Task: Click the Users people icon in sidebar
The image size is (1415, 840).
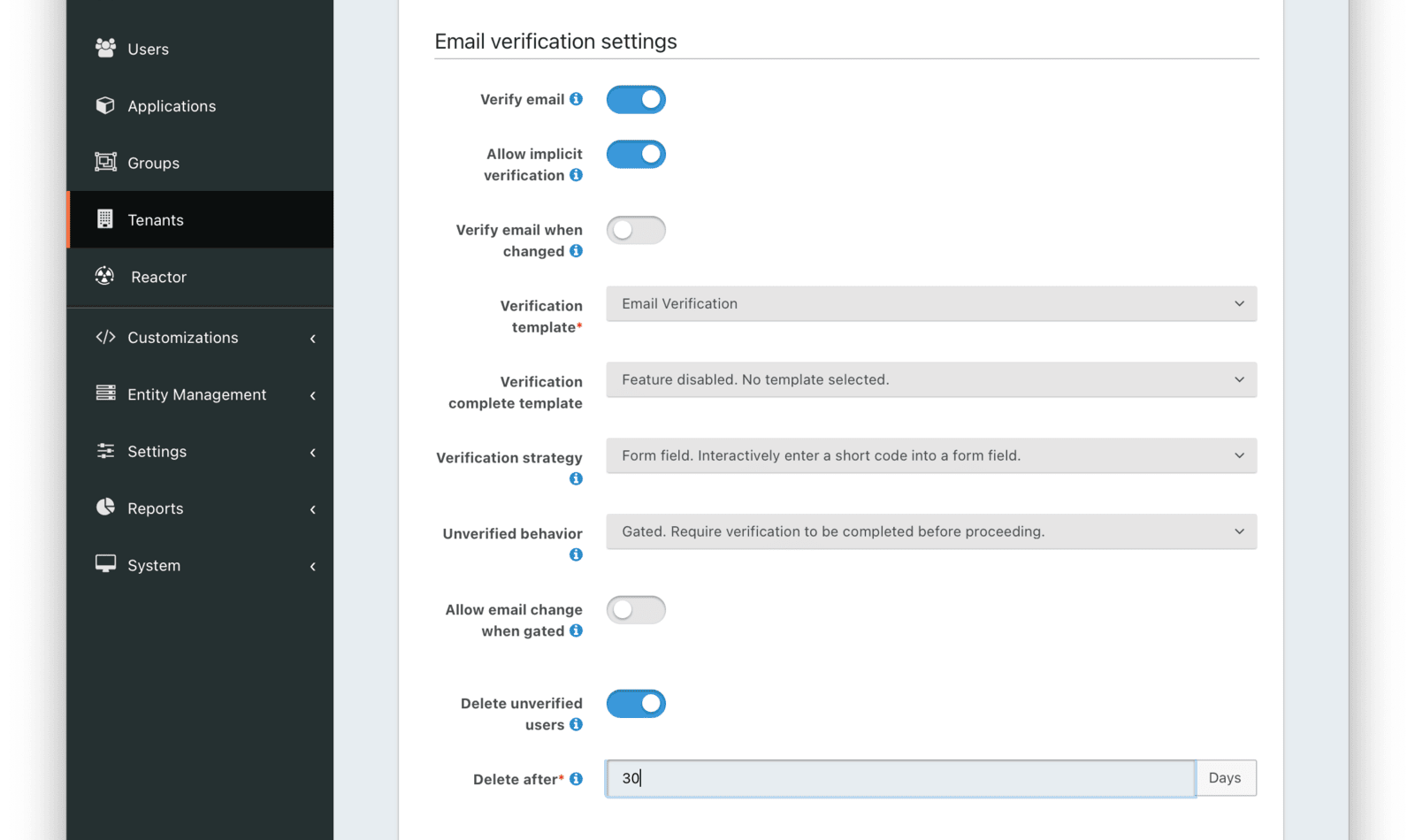Action: point(105,48)
